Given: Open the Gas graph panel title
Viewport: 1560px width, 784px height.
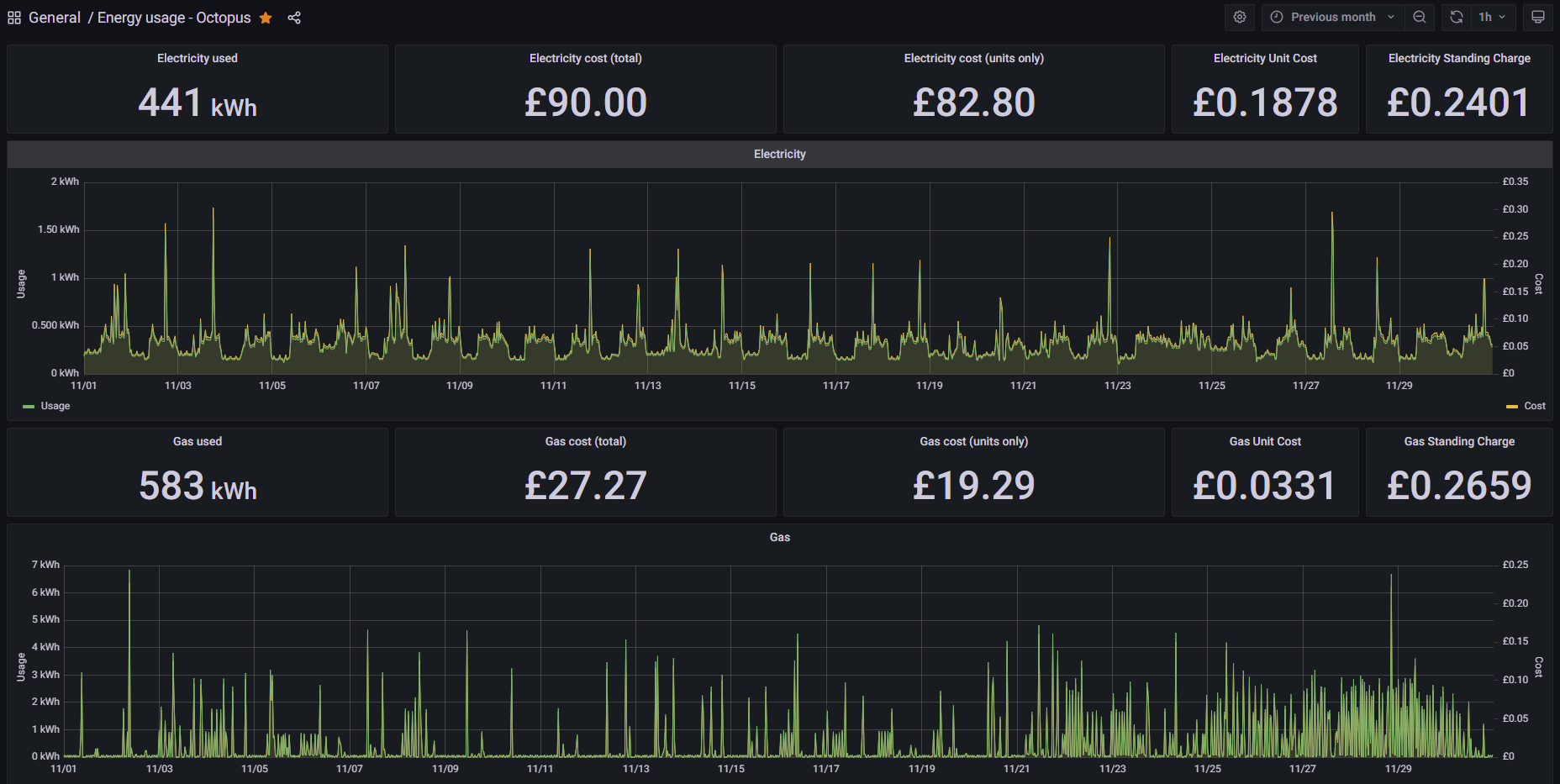Looking at the screenshot, I should [780, 537].
